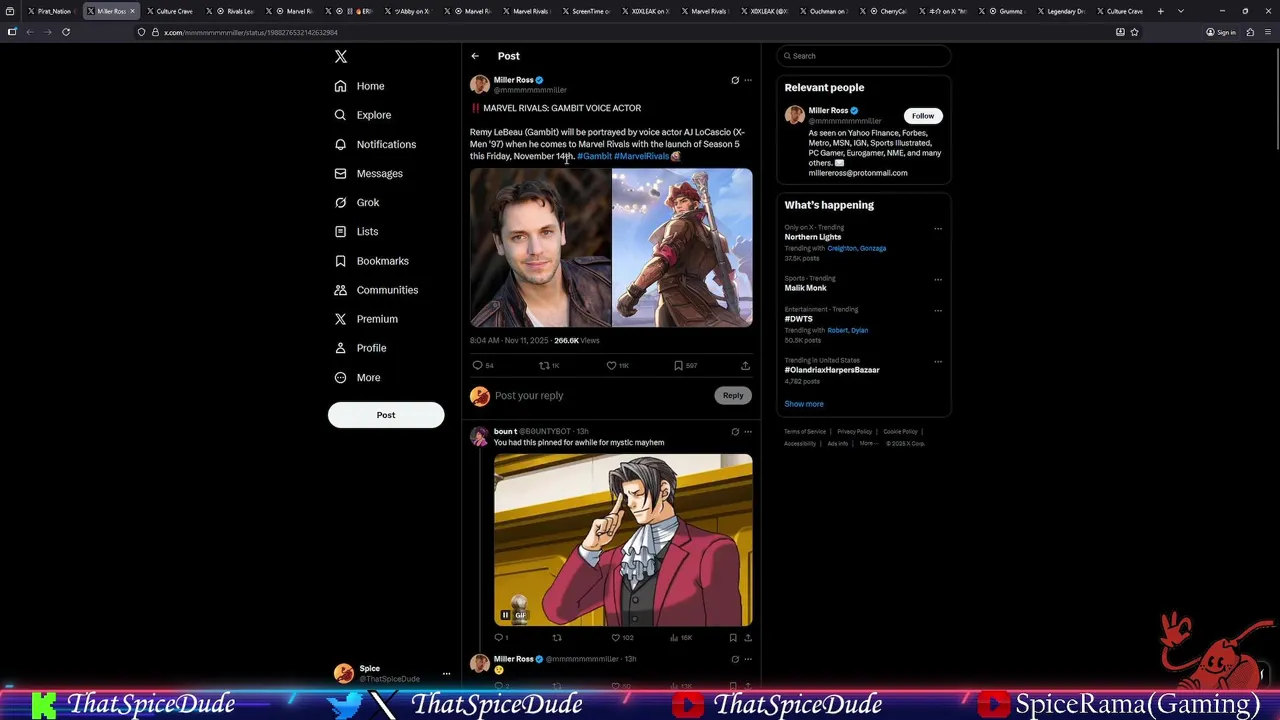Open Messages
This screenshot has width=1280, height=720.
point(369,173)
